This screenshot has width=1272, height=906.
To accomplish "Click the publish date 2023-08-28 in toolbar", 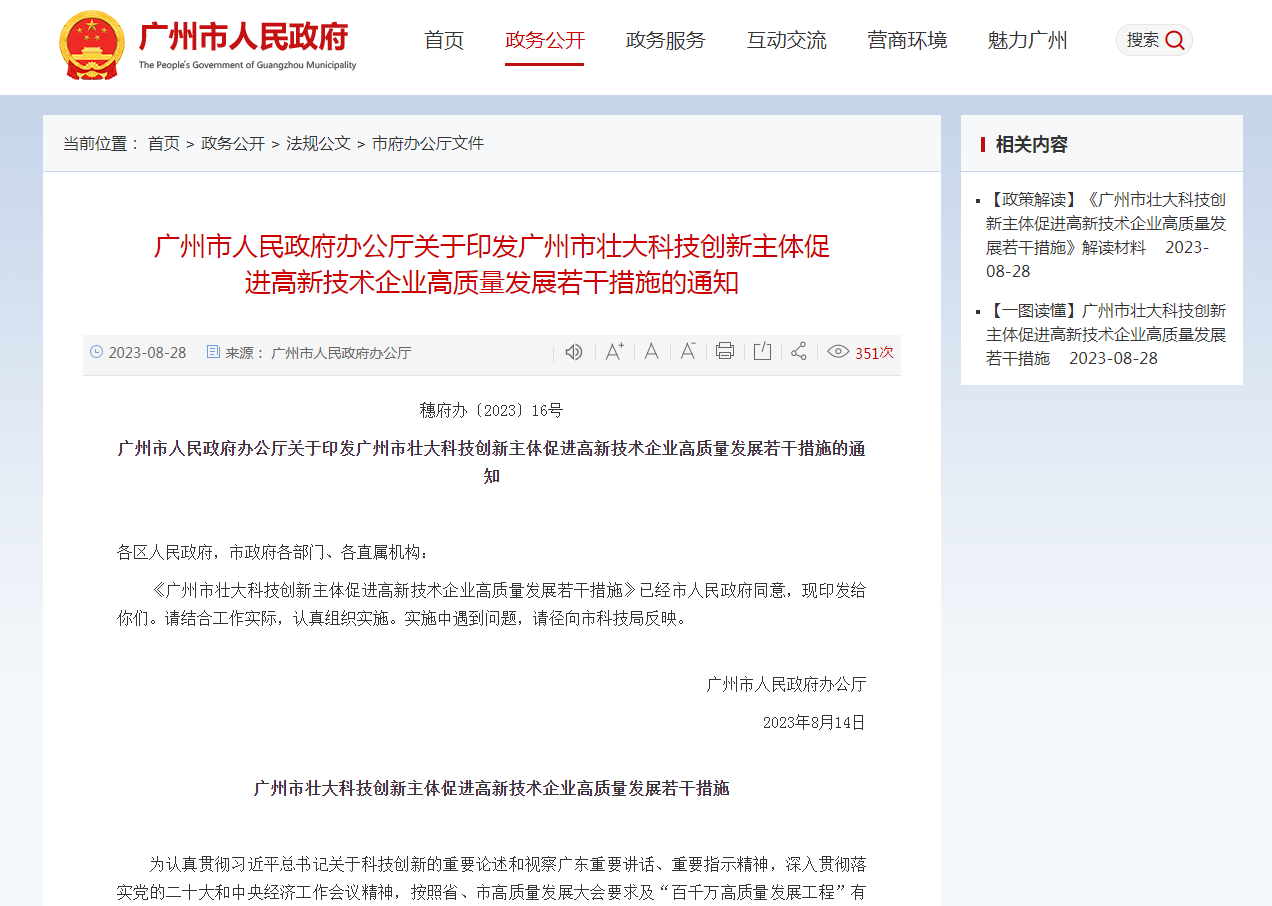I will pyautogui.click(x=147, y=353).
